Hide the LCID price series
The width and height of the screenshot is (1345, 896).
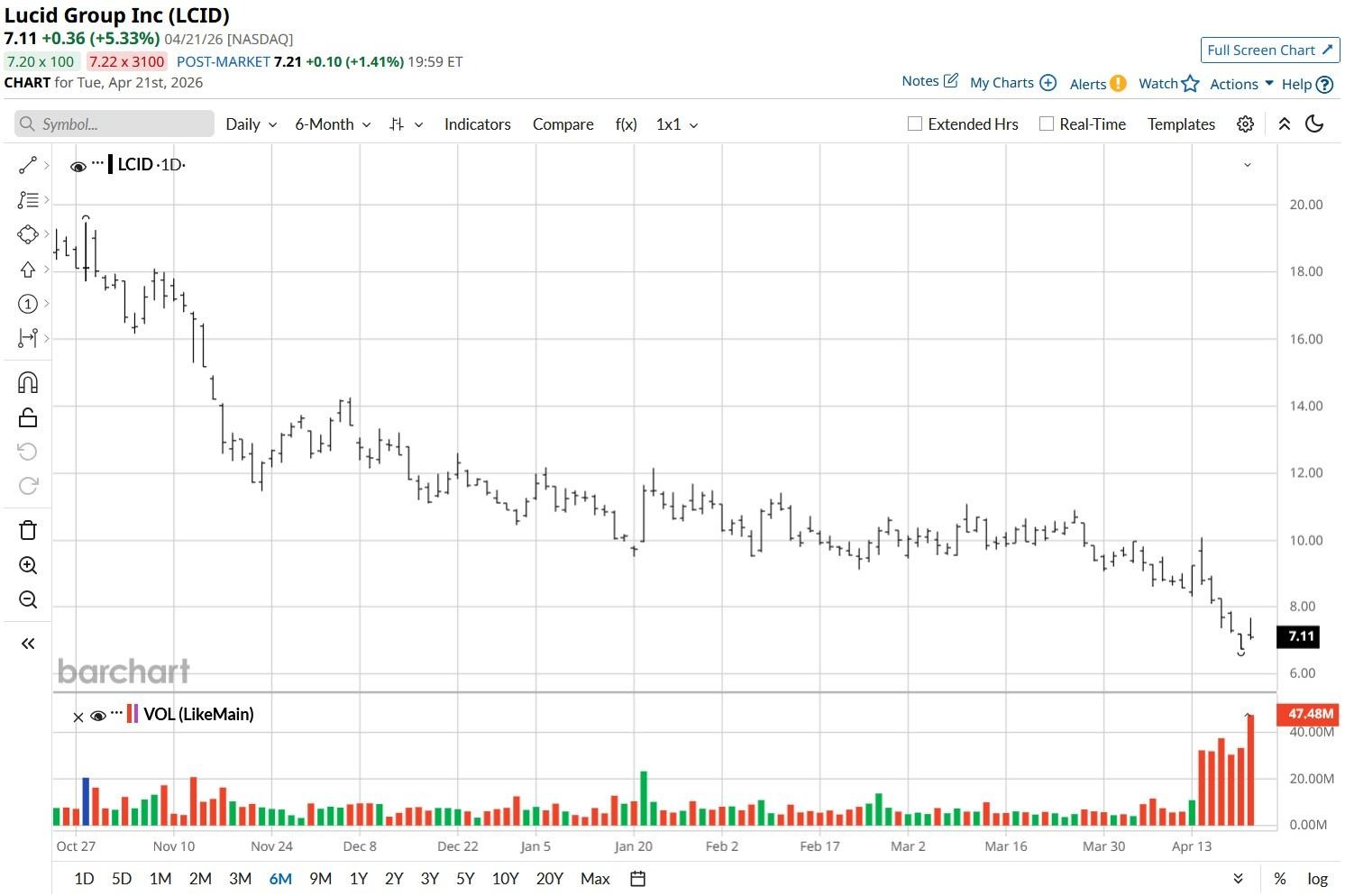[x=78, y=166]
